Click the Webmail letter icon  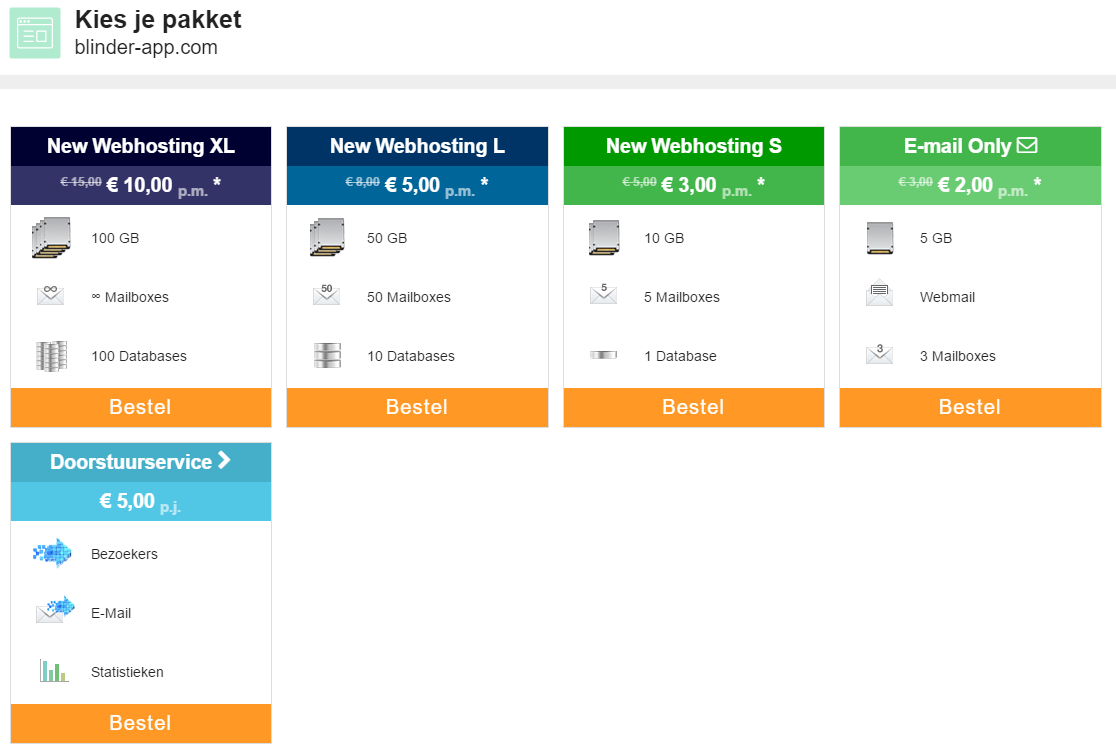coord(879,294)
